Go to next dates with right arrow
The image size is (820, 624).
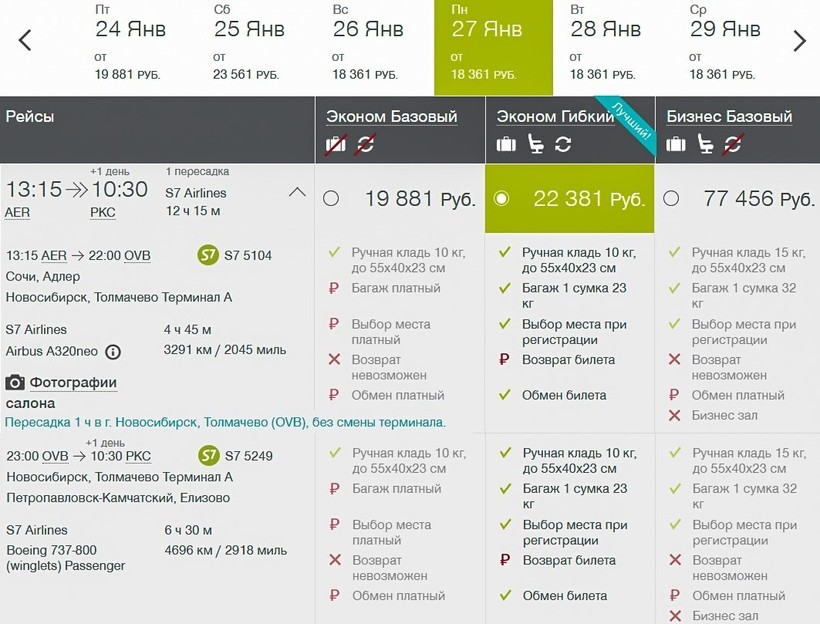tap(799, 41)
